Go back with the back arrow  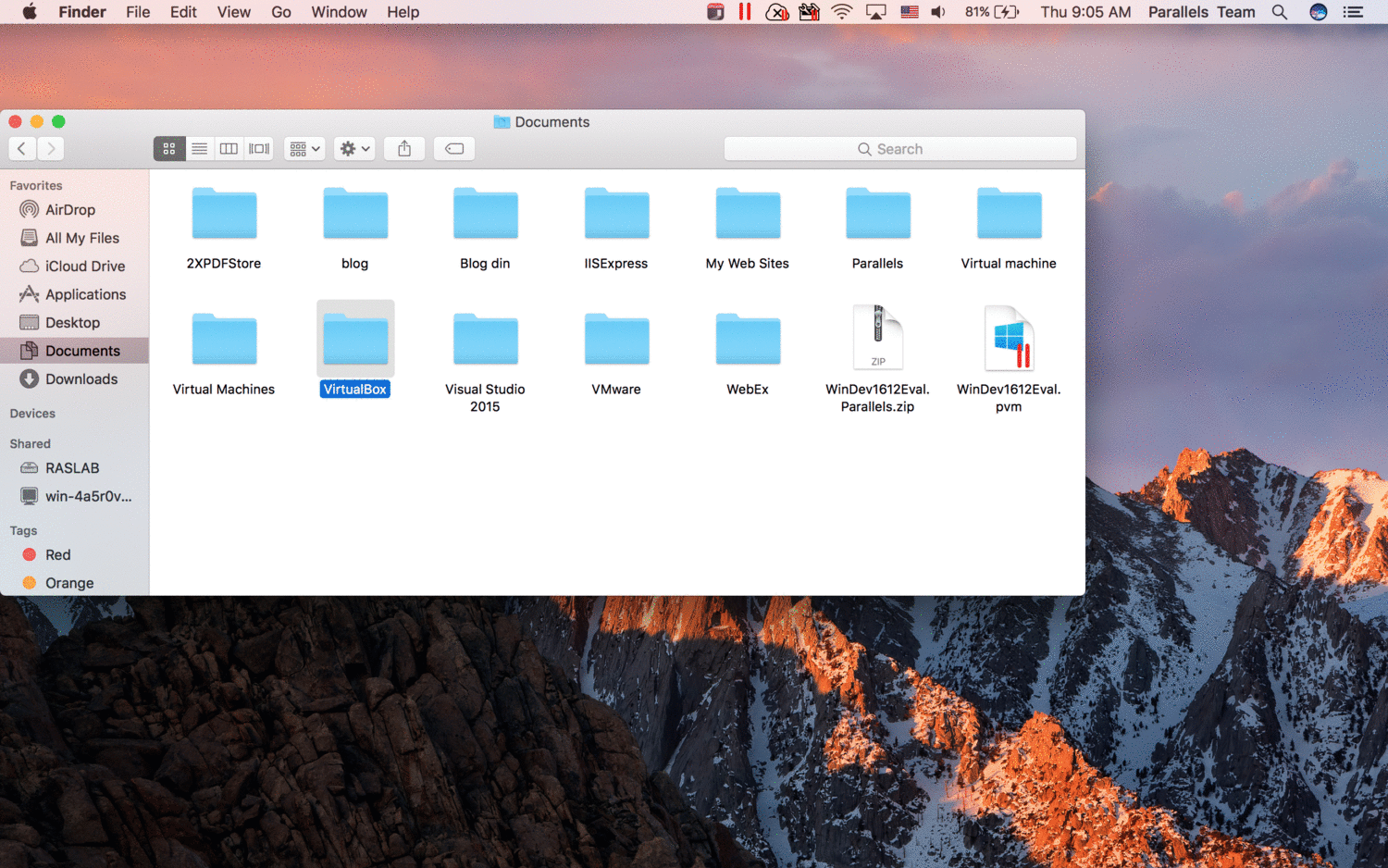click(22, 148)
